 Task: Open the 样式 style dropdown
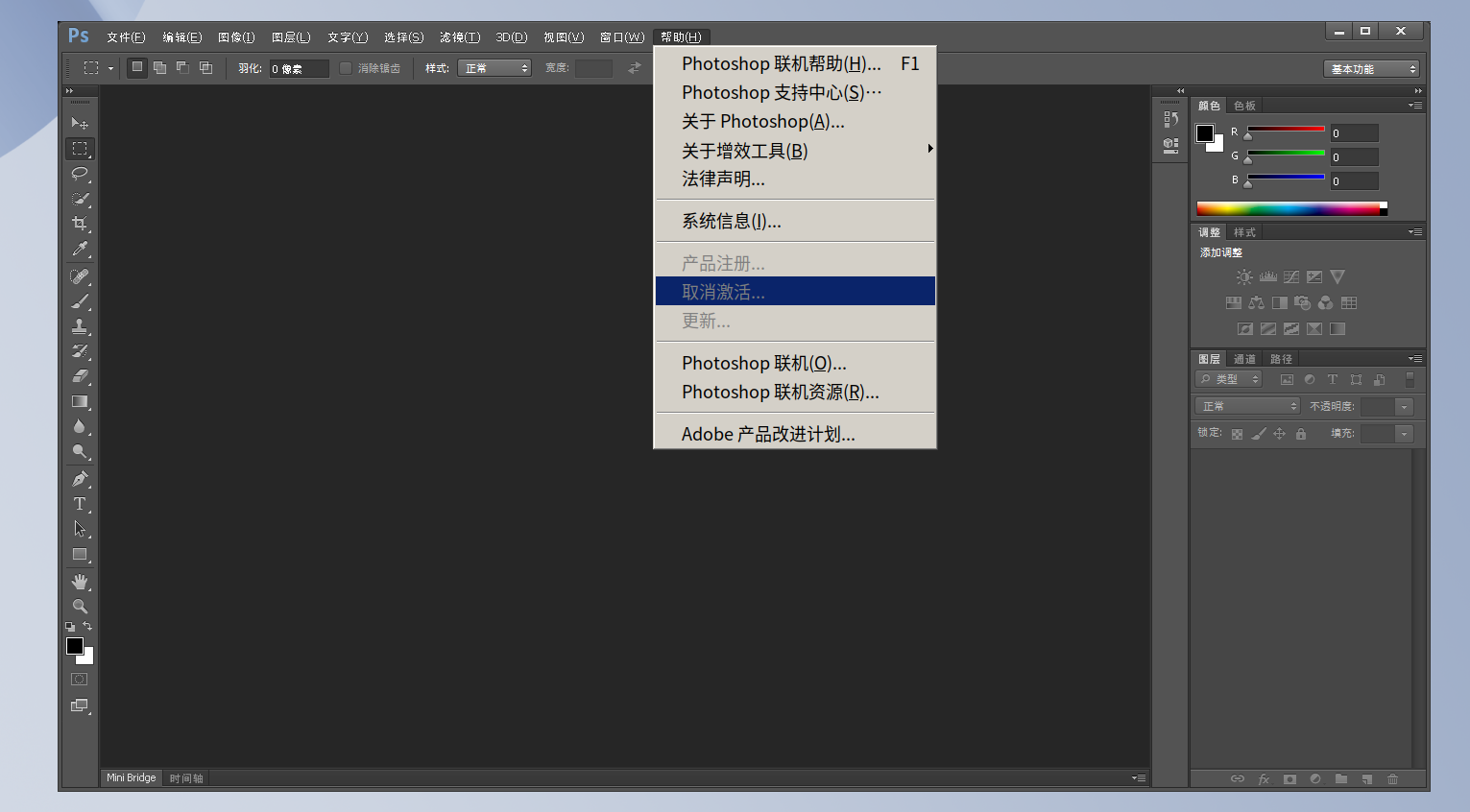[x=494, y=68]
